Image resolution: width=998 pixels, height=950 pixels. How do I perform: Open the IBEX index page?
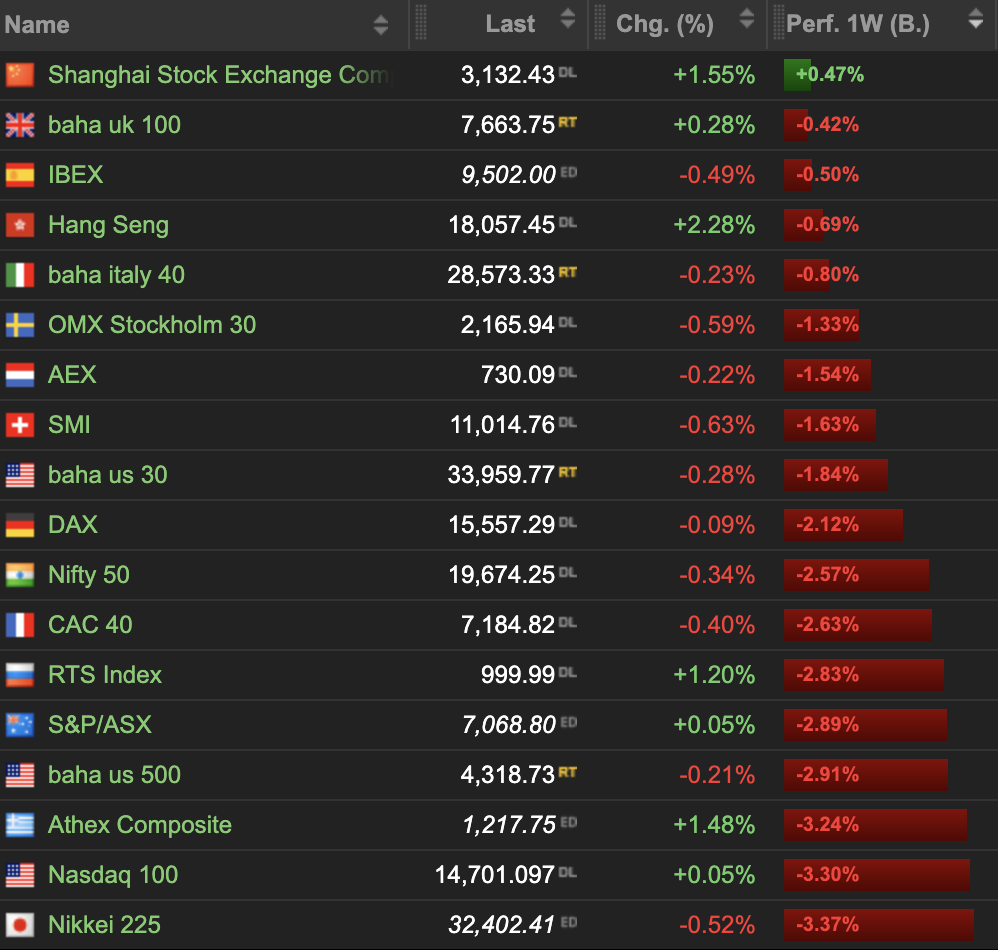point(76,175)
